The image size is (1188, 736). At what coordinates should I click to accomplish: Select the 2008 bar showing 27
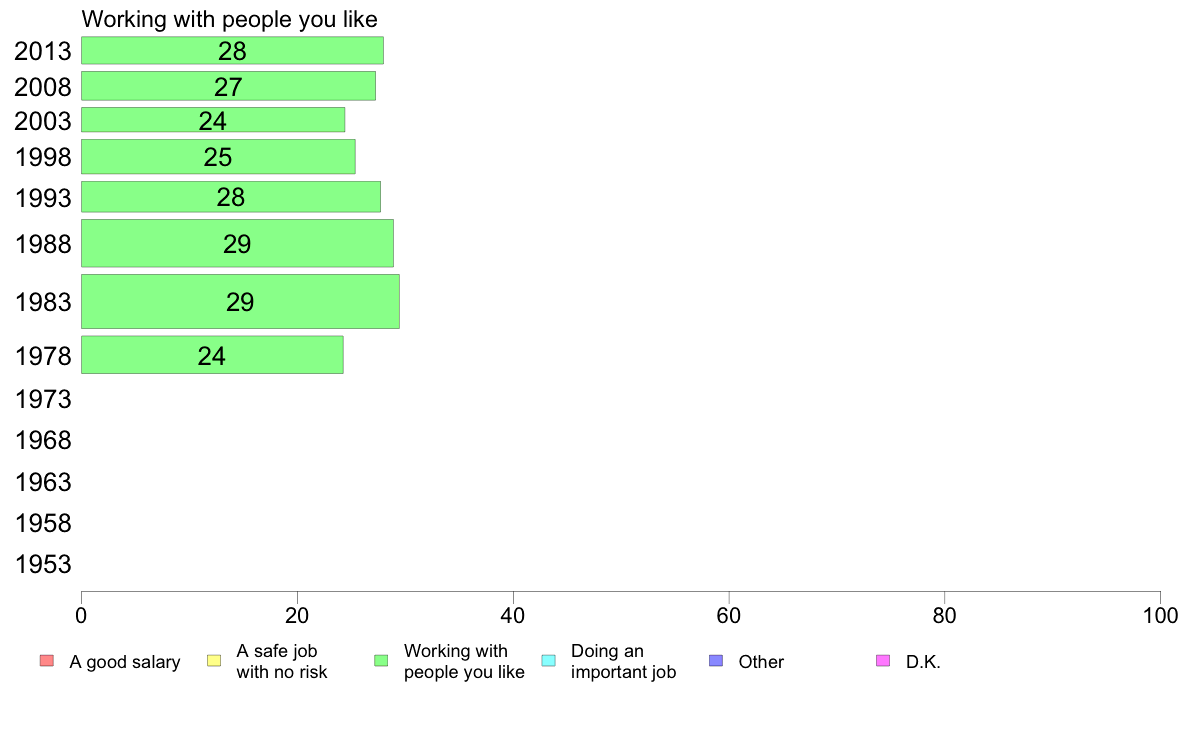click(228, 86)
